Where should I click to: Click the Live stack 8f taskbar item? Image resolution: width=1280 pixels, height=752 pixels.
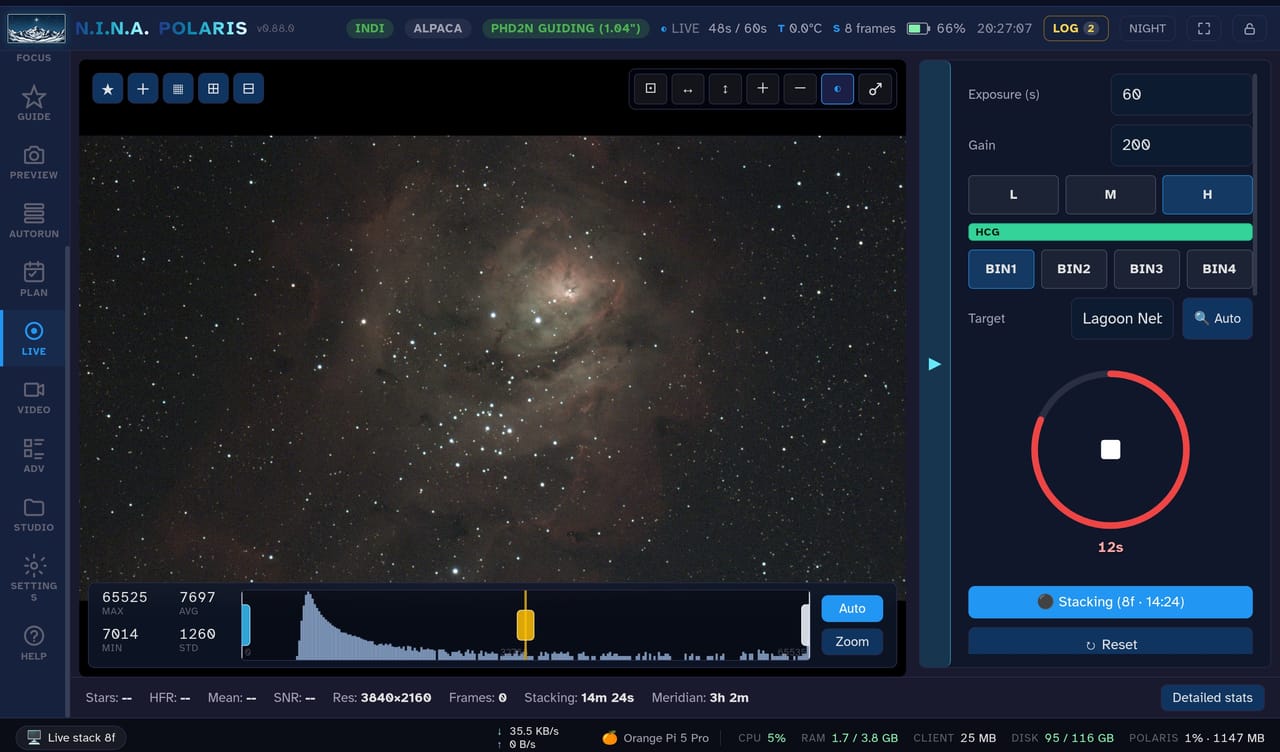pyautogui.click(x=71, y=738)
